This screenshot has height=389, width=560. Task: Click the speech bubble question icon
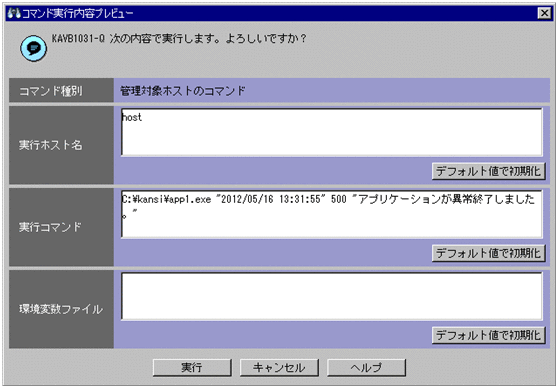pyautogui.click(x=33, y=48)
